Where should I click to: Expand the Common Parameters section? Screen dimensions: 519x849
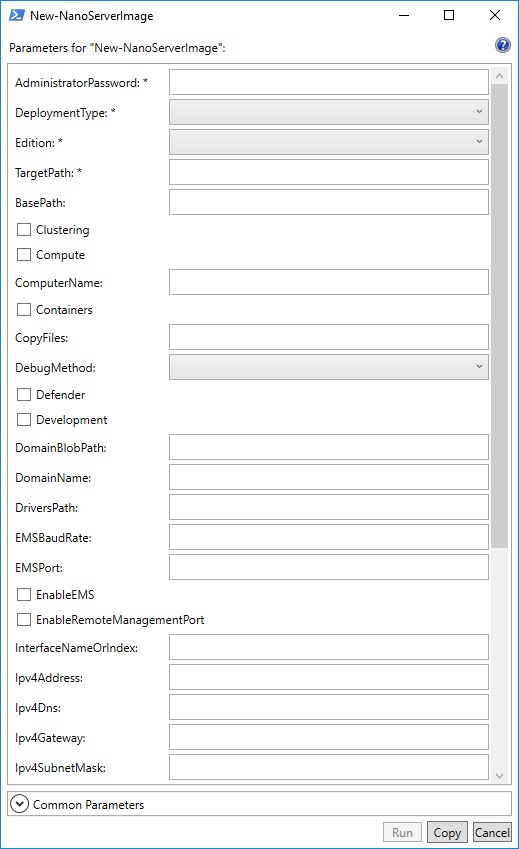(19, 804)
